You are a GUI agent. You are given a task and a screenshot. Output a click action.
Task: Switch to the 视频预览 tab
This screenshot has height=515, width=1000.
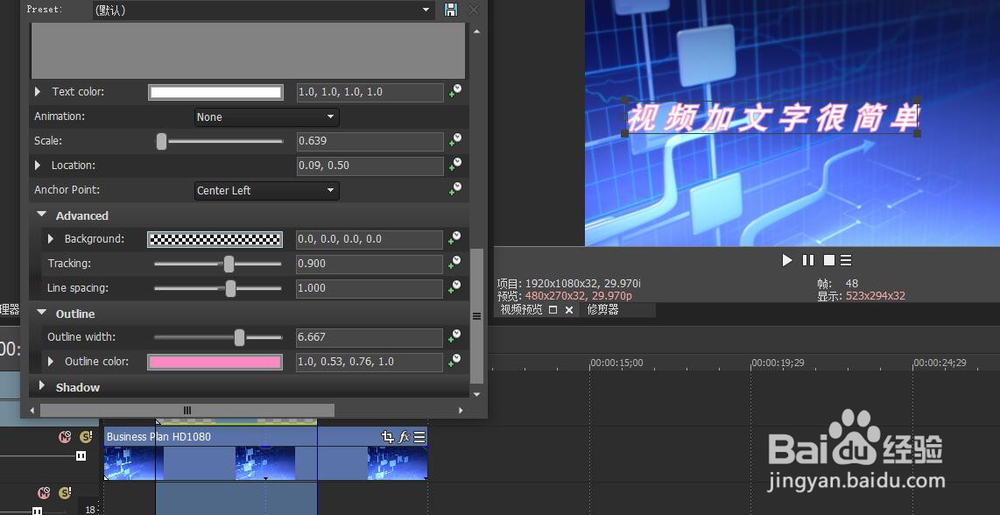pos(521,310)
